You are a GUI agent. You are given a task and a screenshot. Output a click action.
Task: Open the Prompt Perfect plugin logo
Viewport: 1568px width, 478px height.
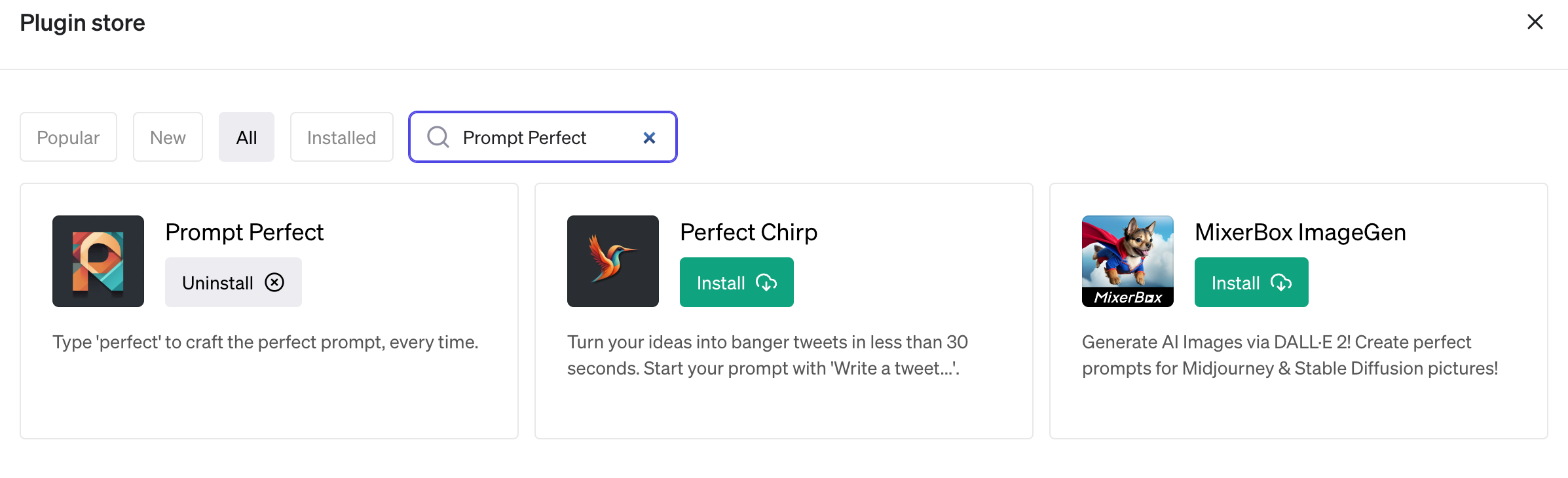point(98,261)
